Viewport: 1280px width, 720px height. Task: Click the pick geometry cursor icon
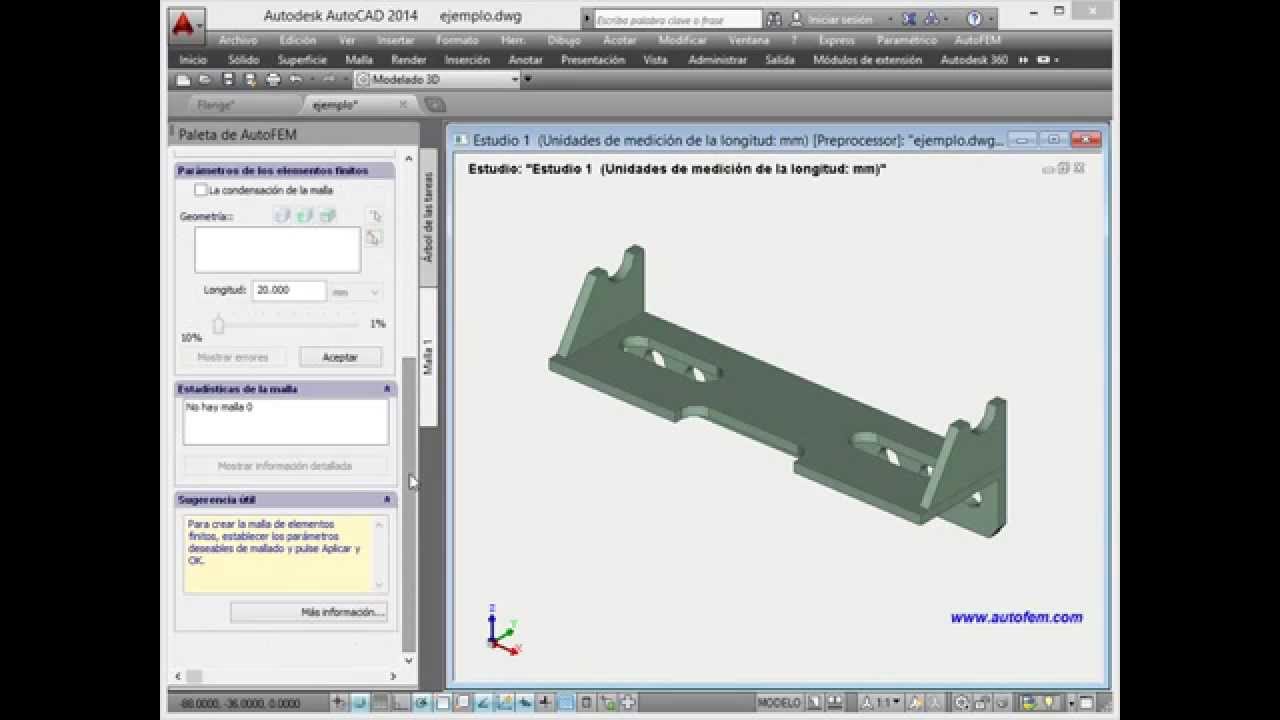coord(374,216)
